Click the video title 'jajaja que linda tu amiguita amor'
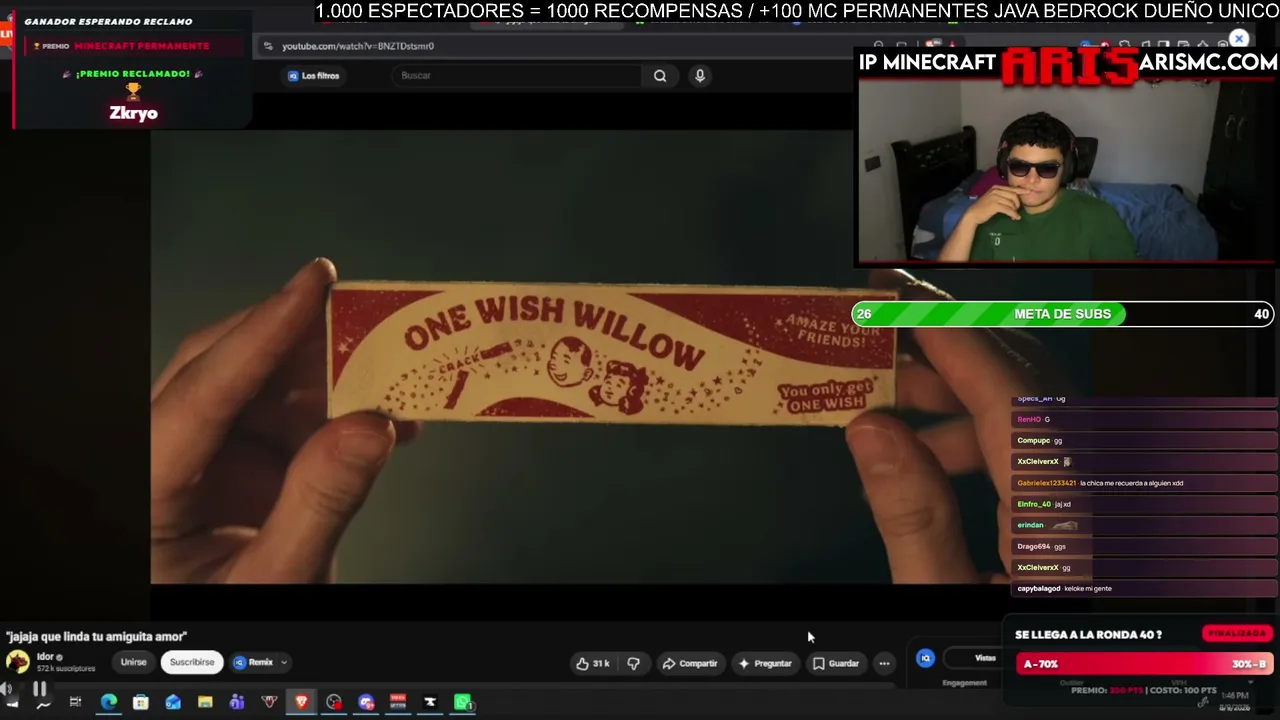The image size is (1280, 720). click(96, 636)
